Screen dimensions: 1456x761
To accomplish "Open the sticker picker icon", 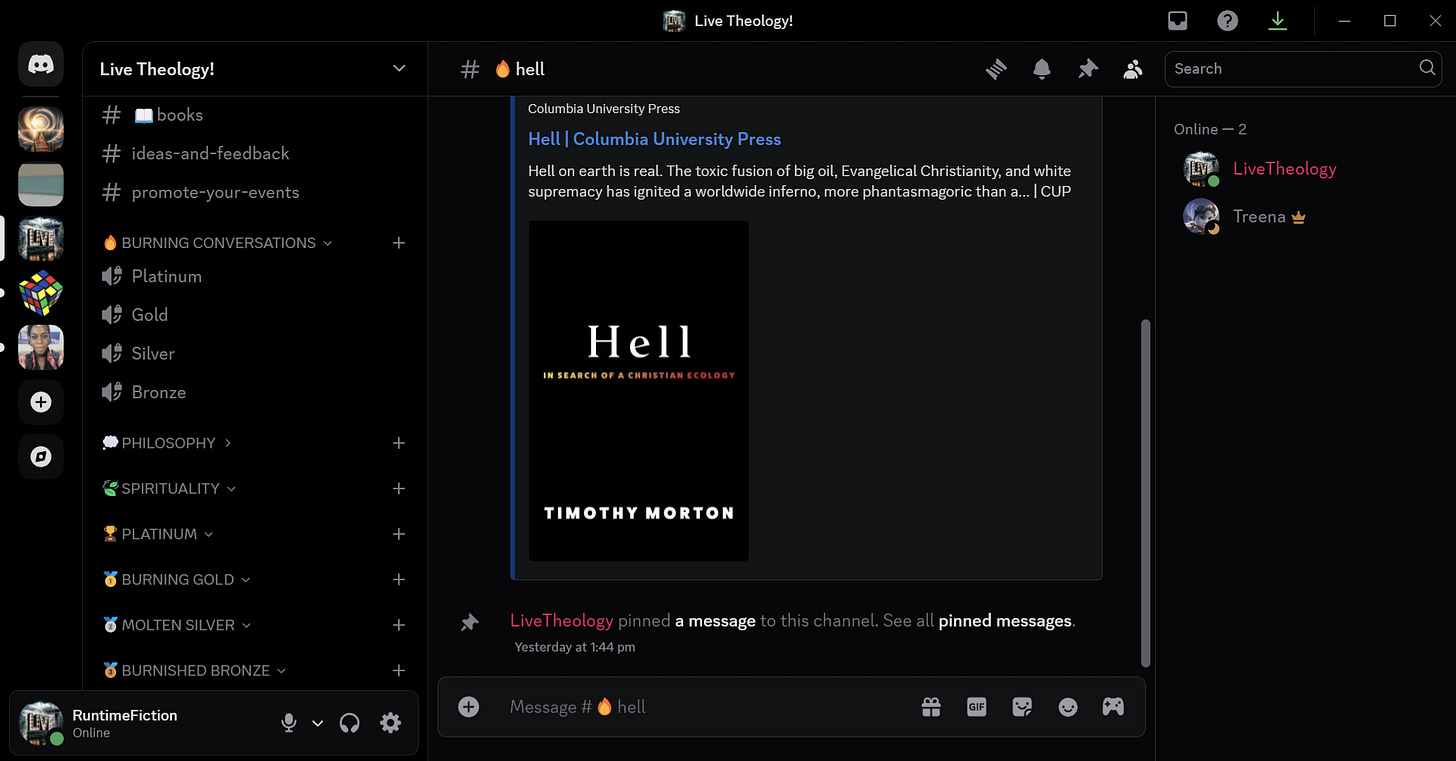I will click(x=1022, y=707).
